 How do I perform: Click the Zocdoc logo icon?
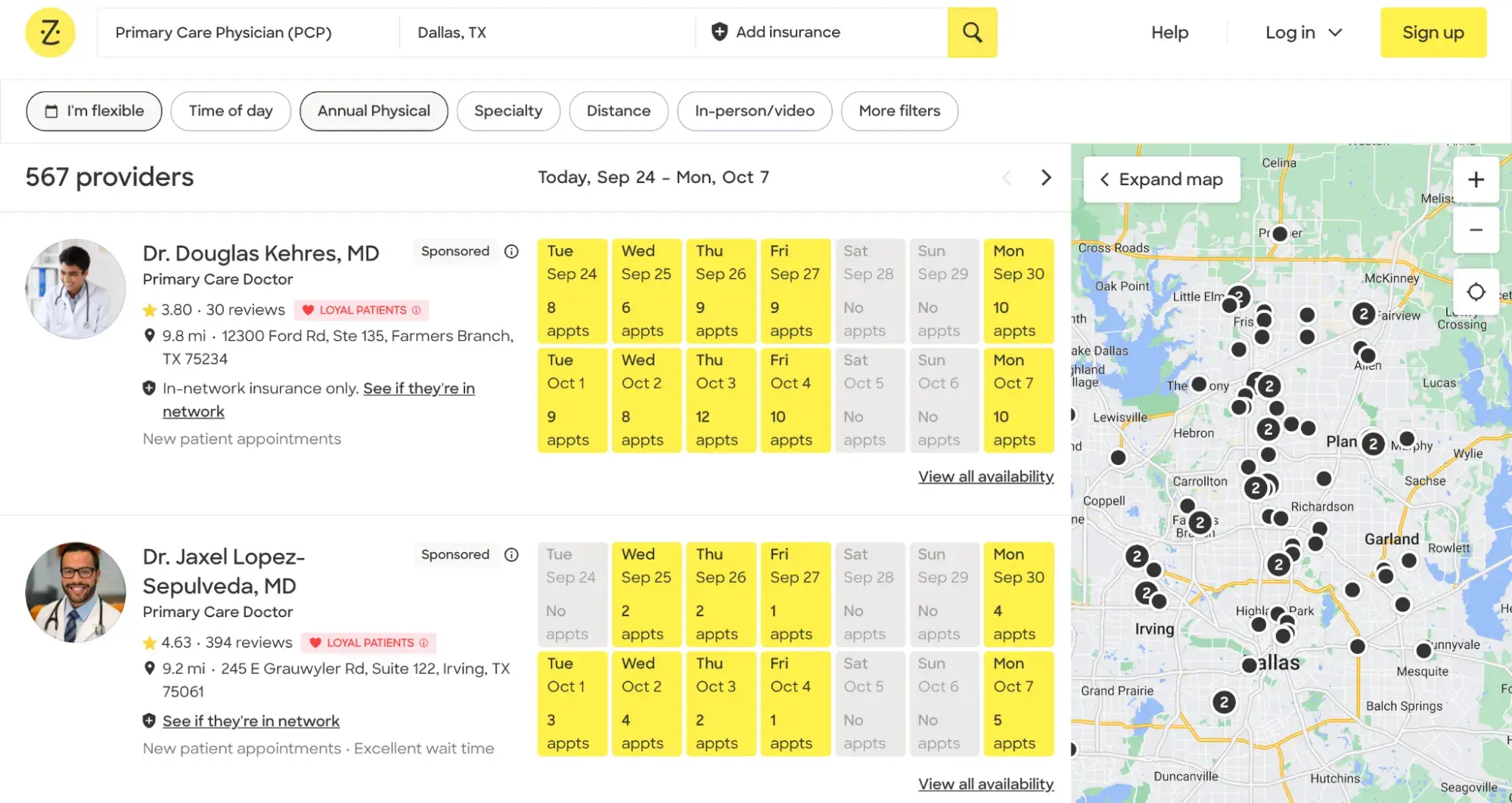click(50, 33)
